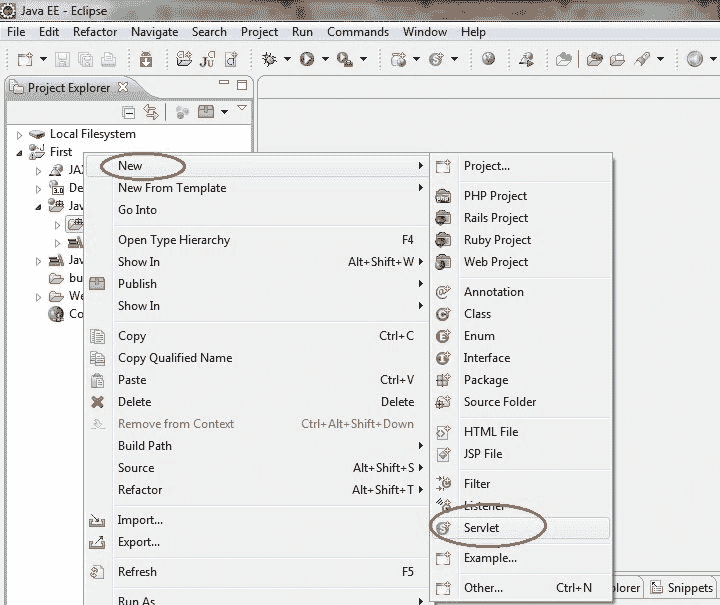Select Web Project from submenu
The width and height of the screenshot is (720, 605).
[x=521, y=262]
